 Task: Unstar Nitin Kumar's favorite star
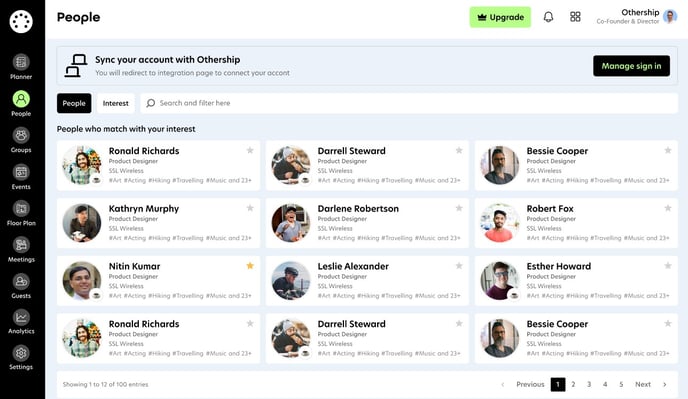250,266
